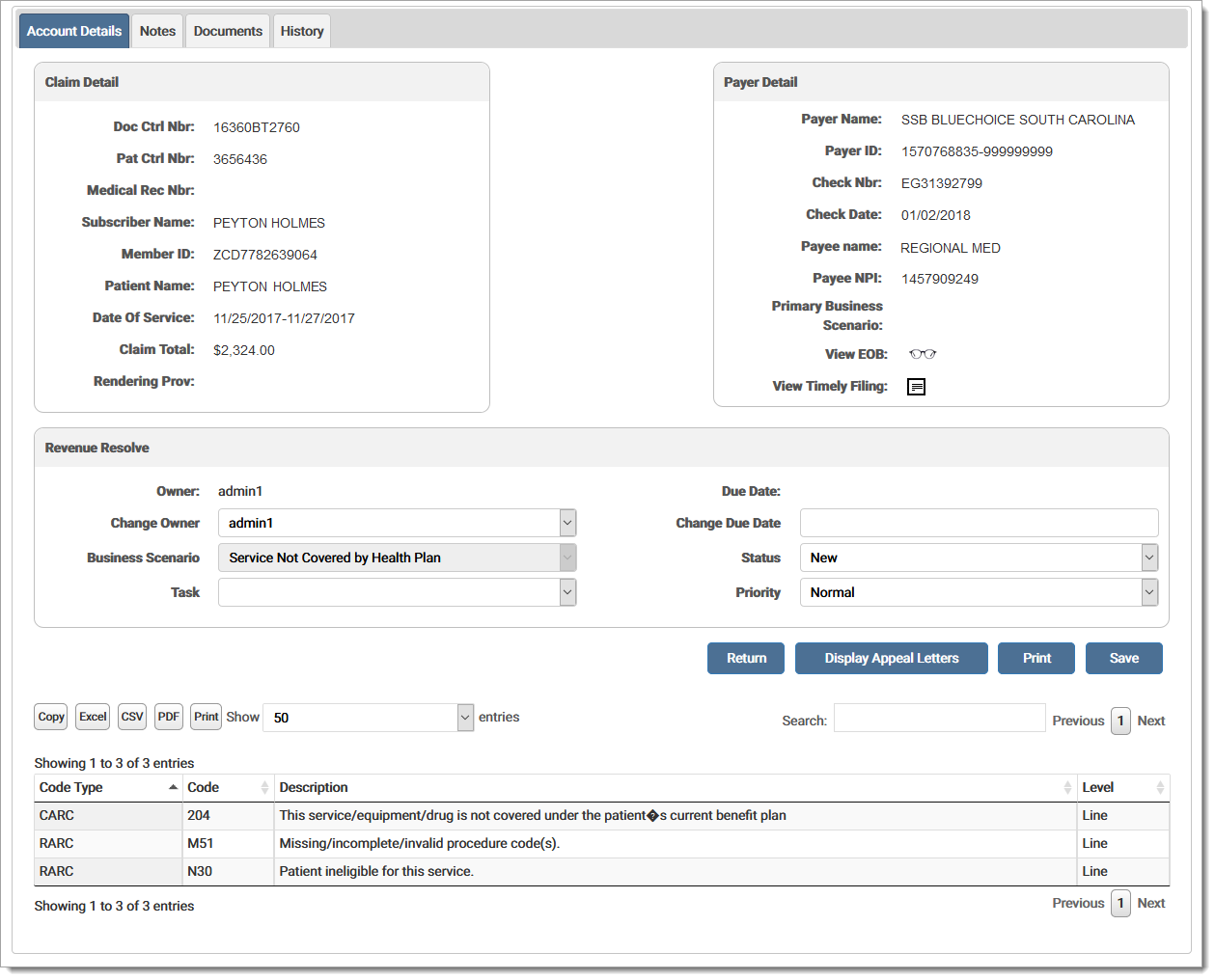The image size is (1215, 980).
Task: Save the account changes
Action: click(1123, 658)
